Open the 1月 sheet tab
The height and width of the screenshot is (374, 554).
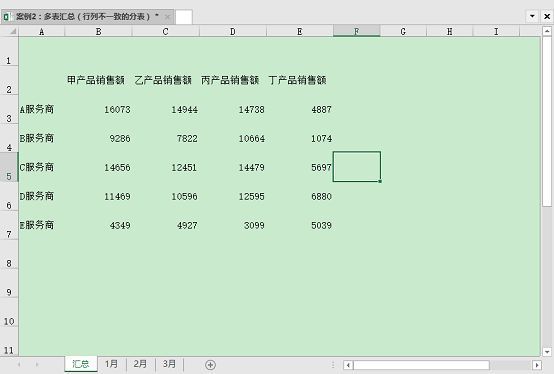pyautogui.click(x=111, y=364)
